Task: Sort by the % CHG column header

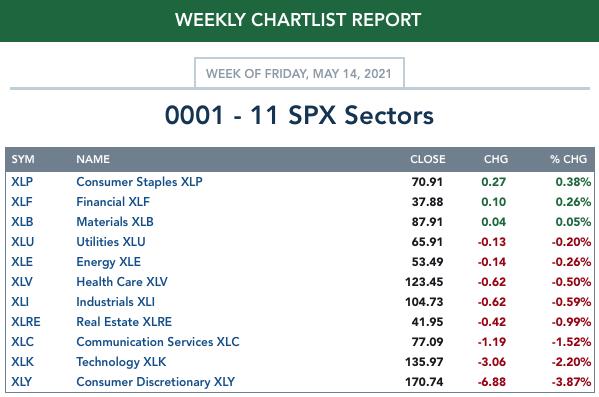Action: (x=568, y=159)
